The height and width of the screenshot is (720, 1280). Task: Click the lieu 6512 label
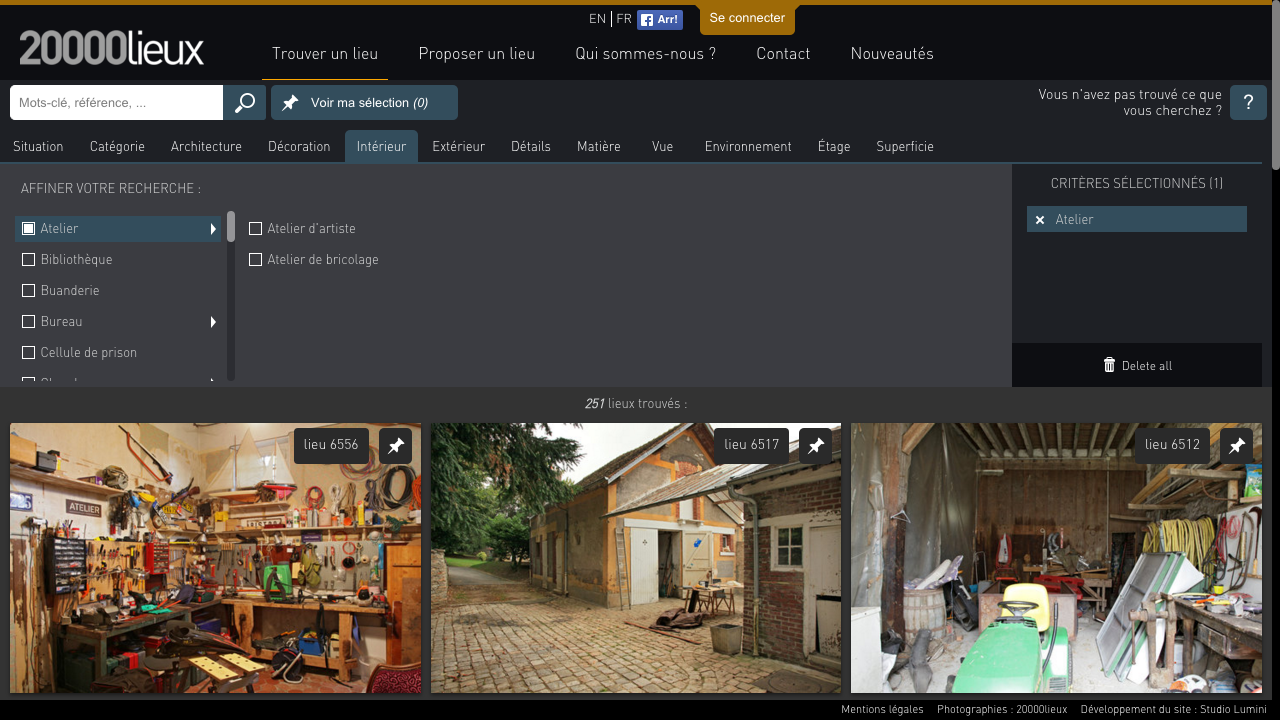coord(1172,446)
